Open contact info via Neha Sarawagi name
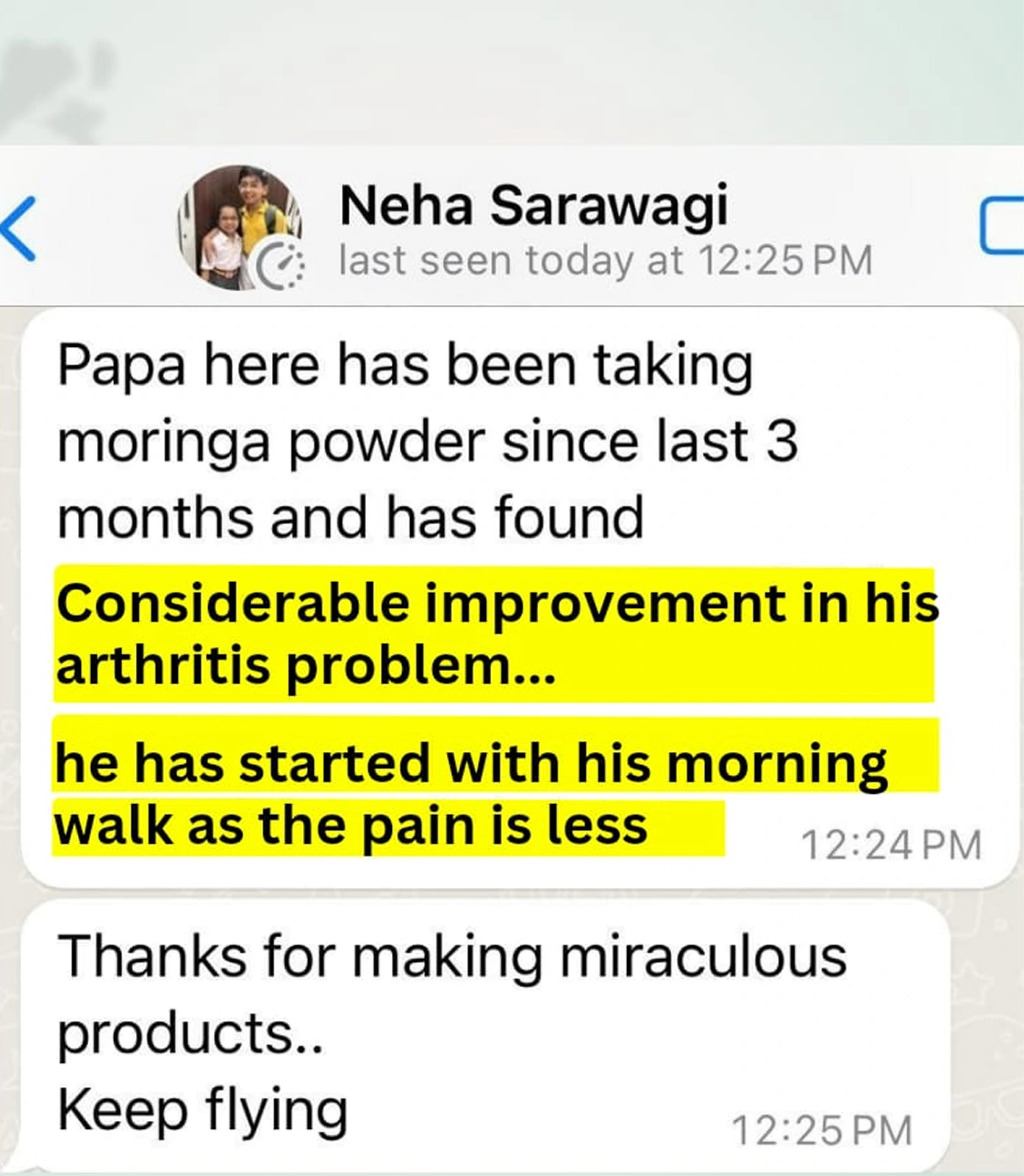Screen dimensions: 1024x1176 coord(534,205)
